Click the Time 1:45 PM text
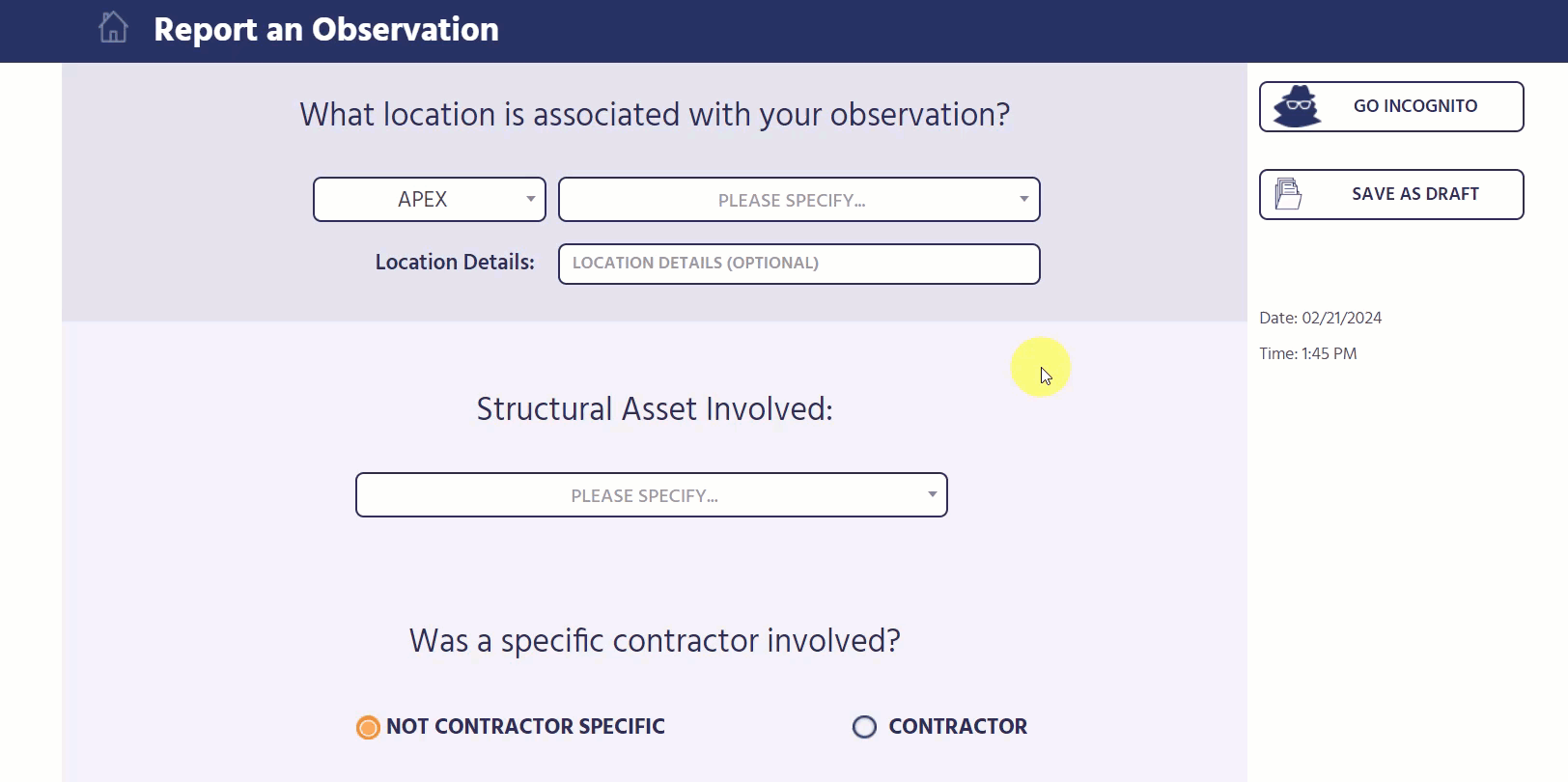 click(x=1307, y=352)
